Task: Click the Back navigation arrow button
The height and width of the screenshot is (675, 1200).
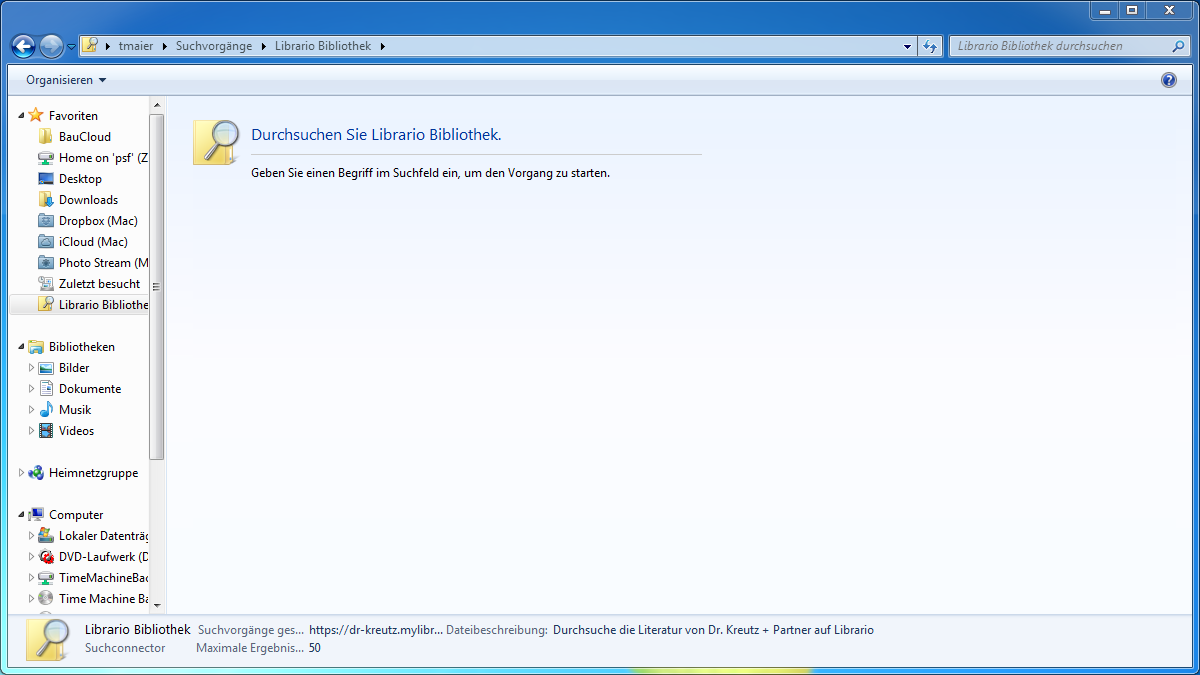Action: click(23, 46)
